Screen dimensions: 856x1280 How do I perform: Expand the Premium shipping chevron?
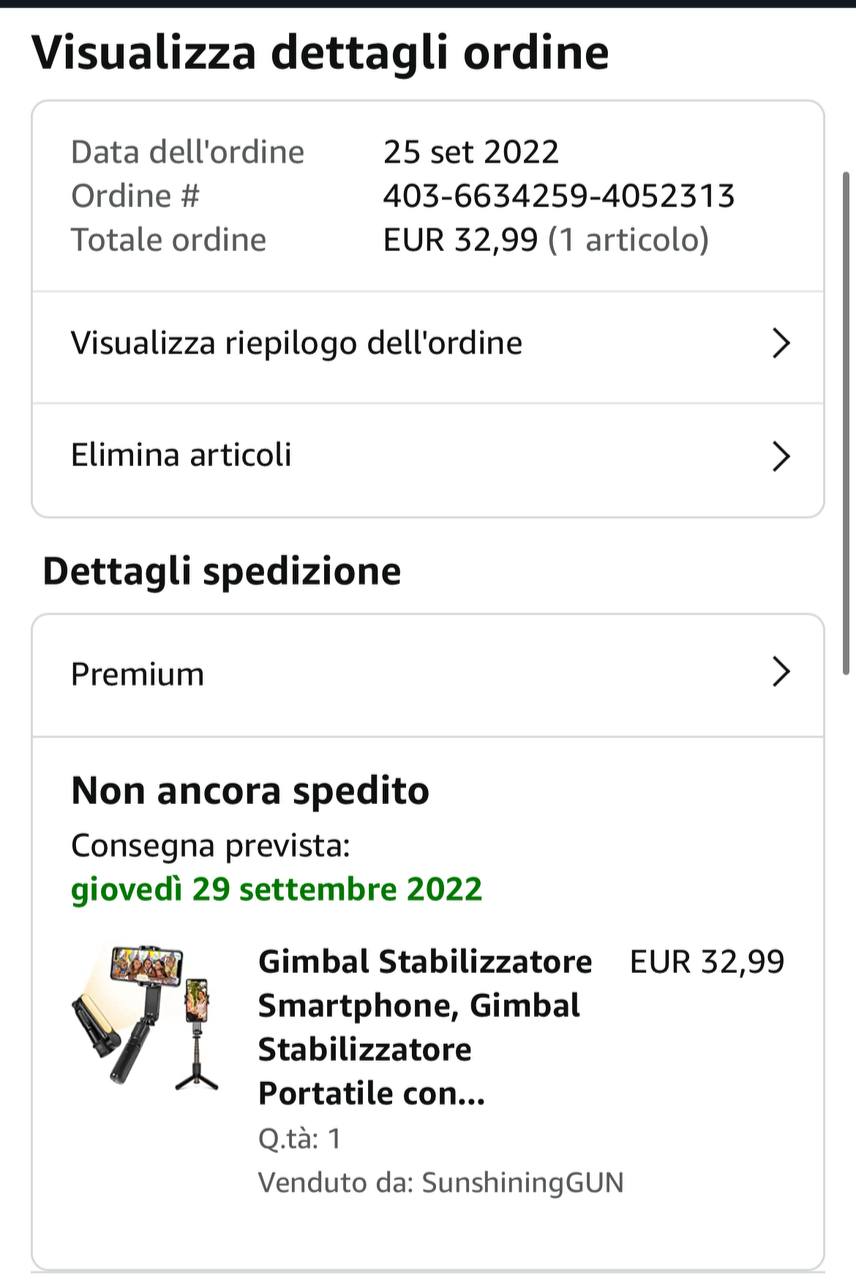pyautogui.click(x=782, y=673)
